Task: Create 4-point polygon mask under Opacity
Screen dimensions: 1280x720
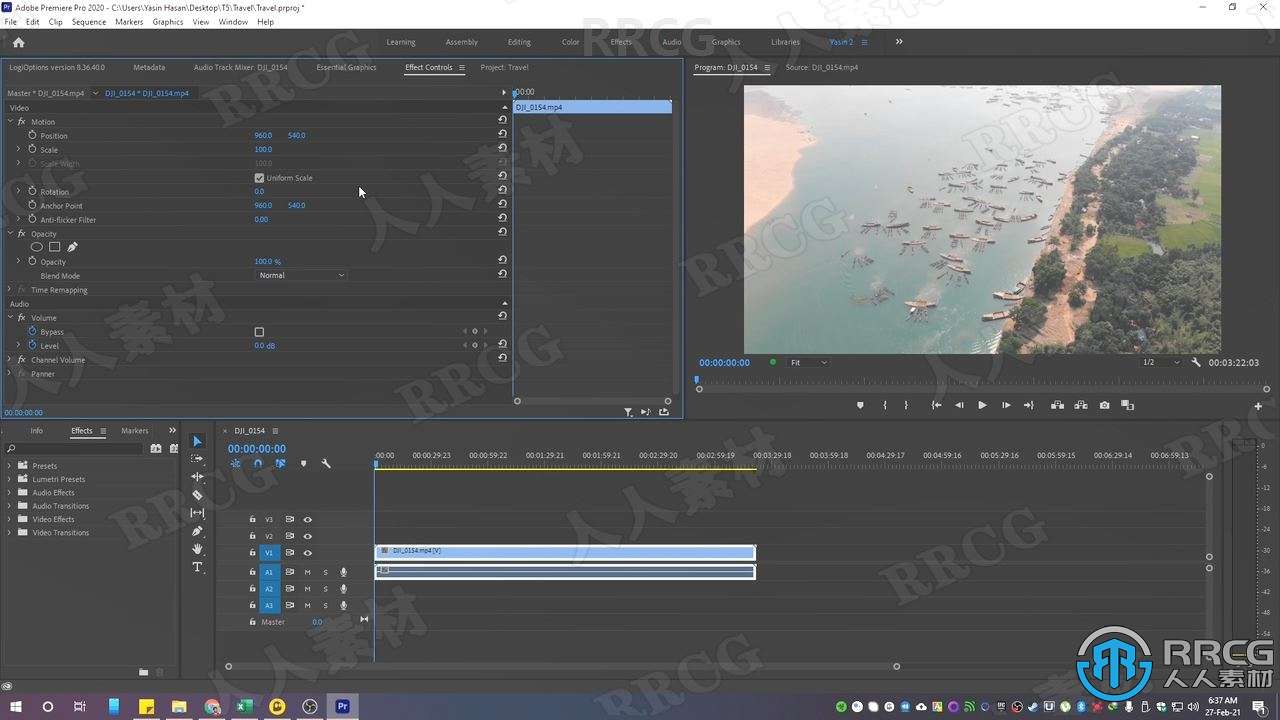Action: (55, 247)
